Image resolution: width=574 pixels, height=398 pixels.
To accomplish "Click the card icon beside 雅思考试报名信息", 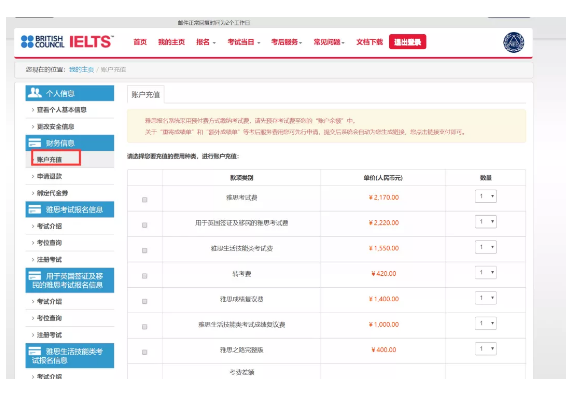I will [x=35, y=209].
